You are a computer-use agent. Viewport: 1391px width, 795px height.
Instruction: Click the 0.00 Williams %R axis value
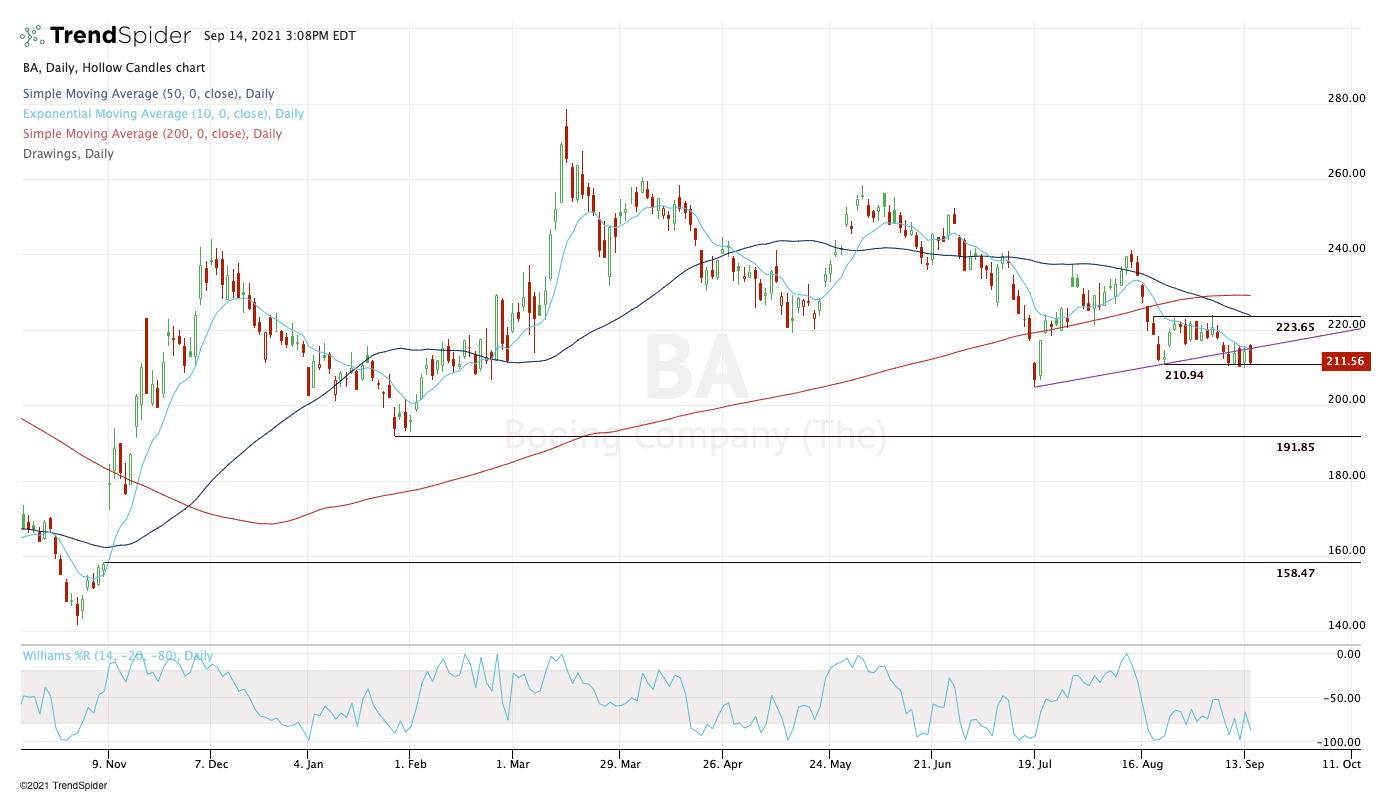pyautogui.click(x=1349, y=654)
